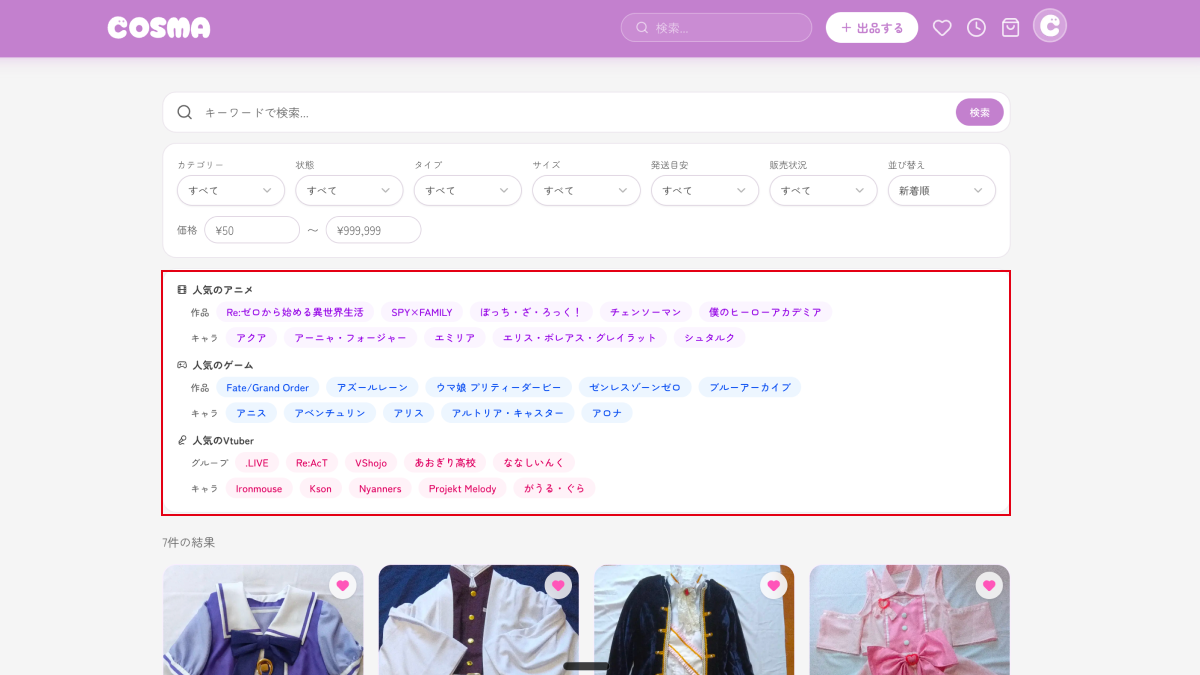Open browsing history via the clock icon
This screenshot has height=675, width=1200.
pyautogui.click(x=975, y=27)
